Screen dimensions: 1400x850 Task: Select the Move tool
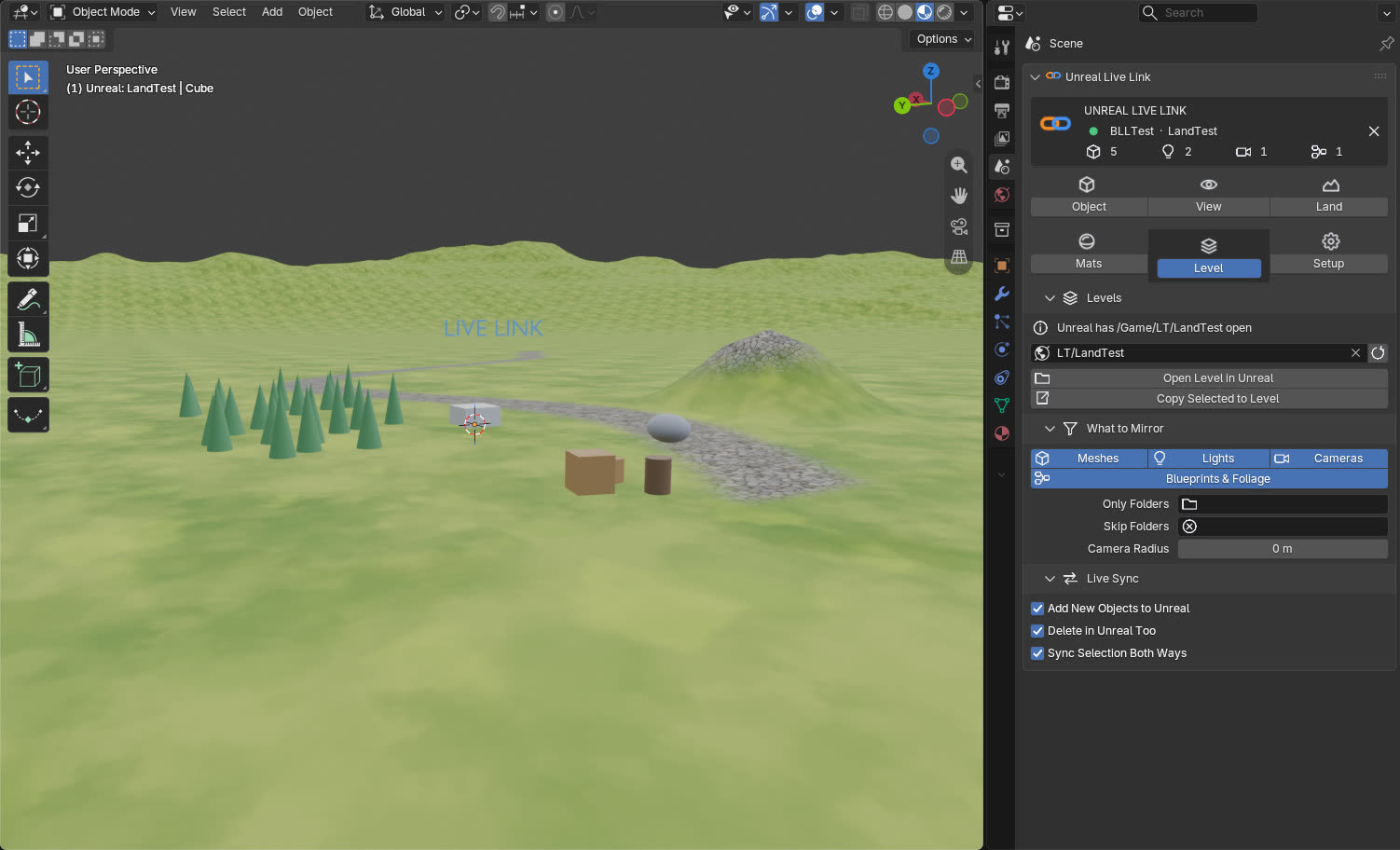pyautogui.click(x=28, y=152)
